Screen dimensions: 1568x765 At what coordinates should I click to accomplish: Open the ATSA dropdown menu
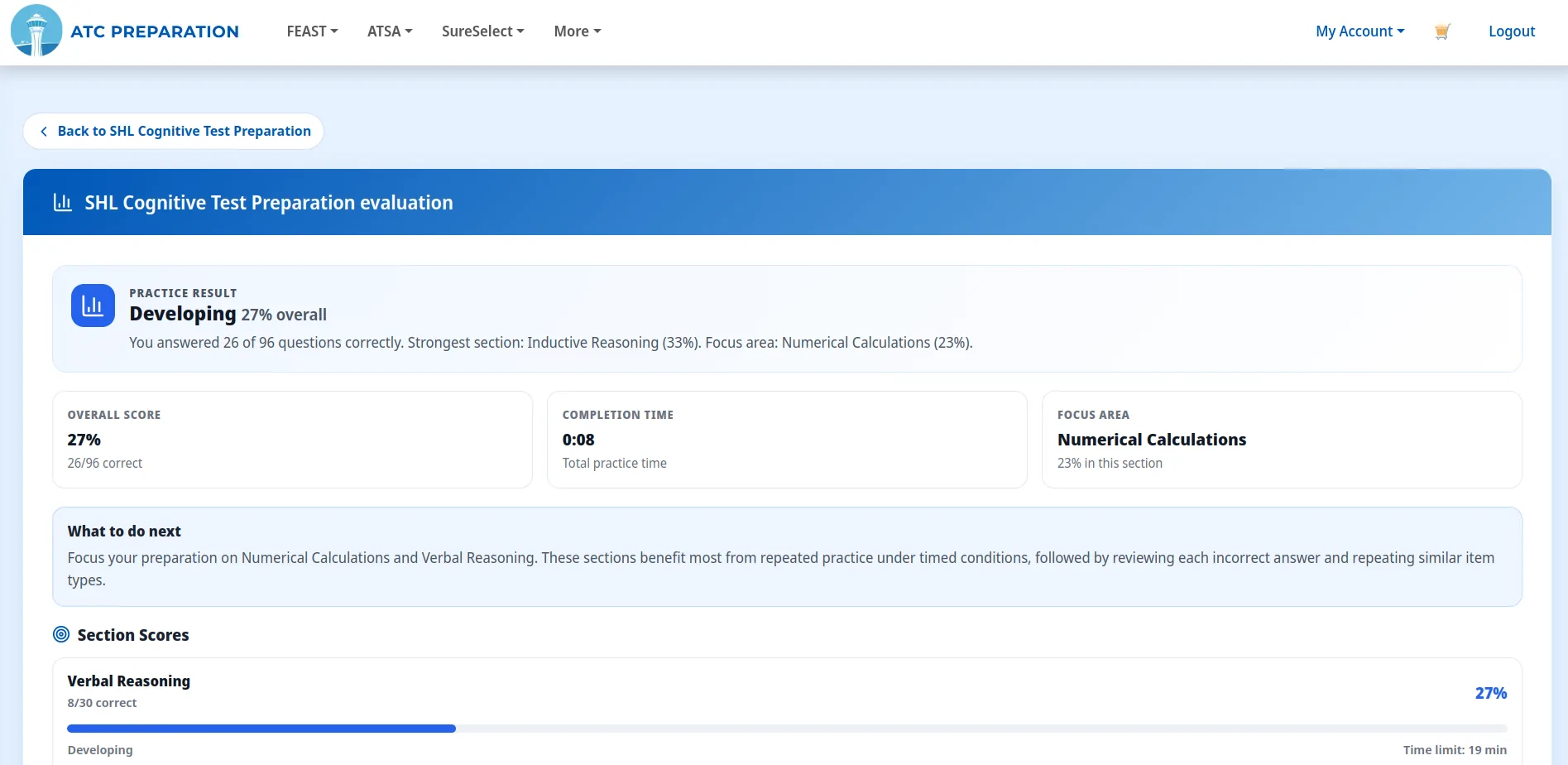390,31
